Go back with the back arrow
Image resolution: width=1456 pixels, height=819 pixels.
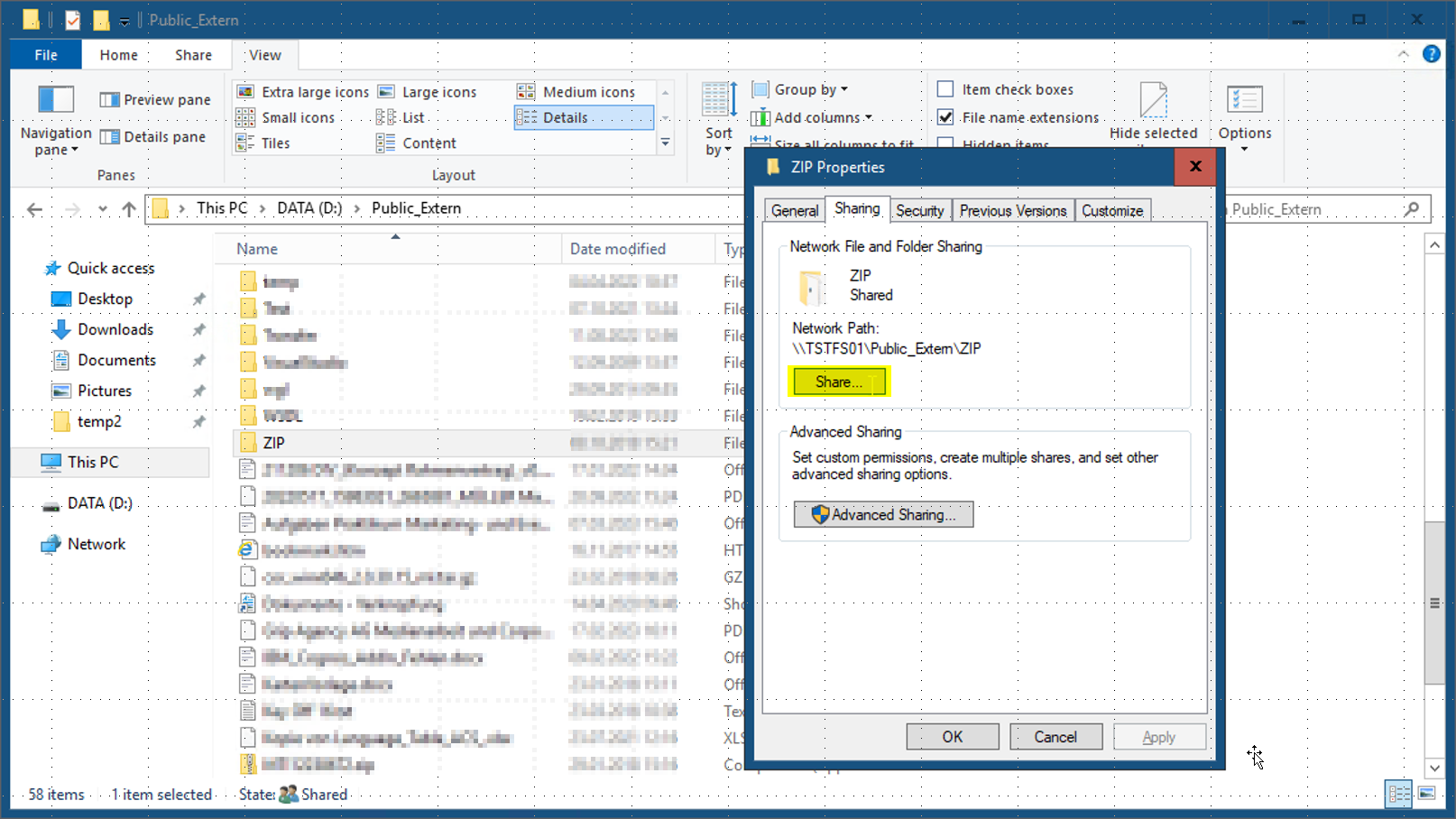pyautogui.click(x=34, y=209)
